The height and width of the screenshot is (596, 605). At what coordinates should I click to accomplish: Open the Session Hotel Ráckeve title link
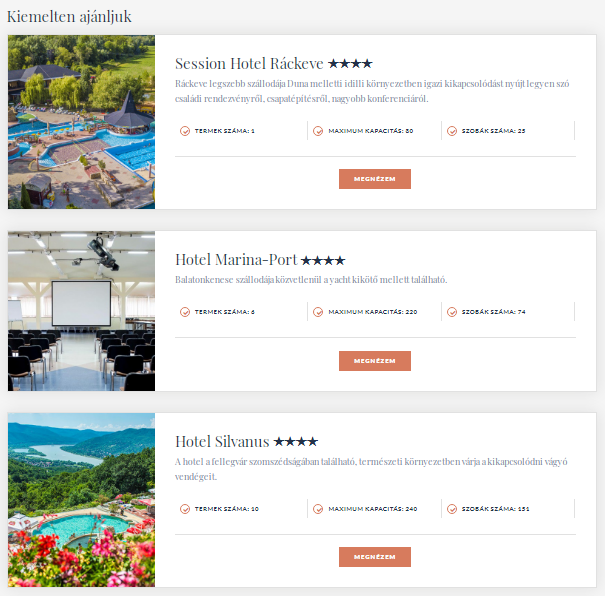tap(249, 64)
